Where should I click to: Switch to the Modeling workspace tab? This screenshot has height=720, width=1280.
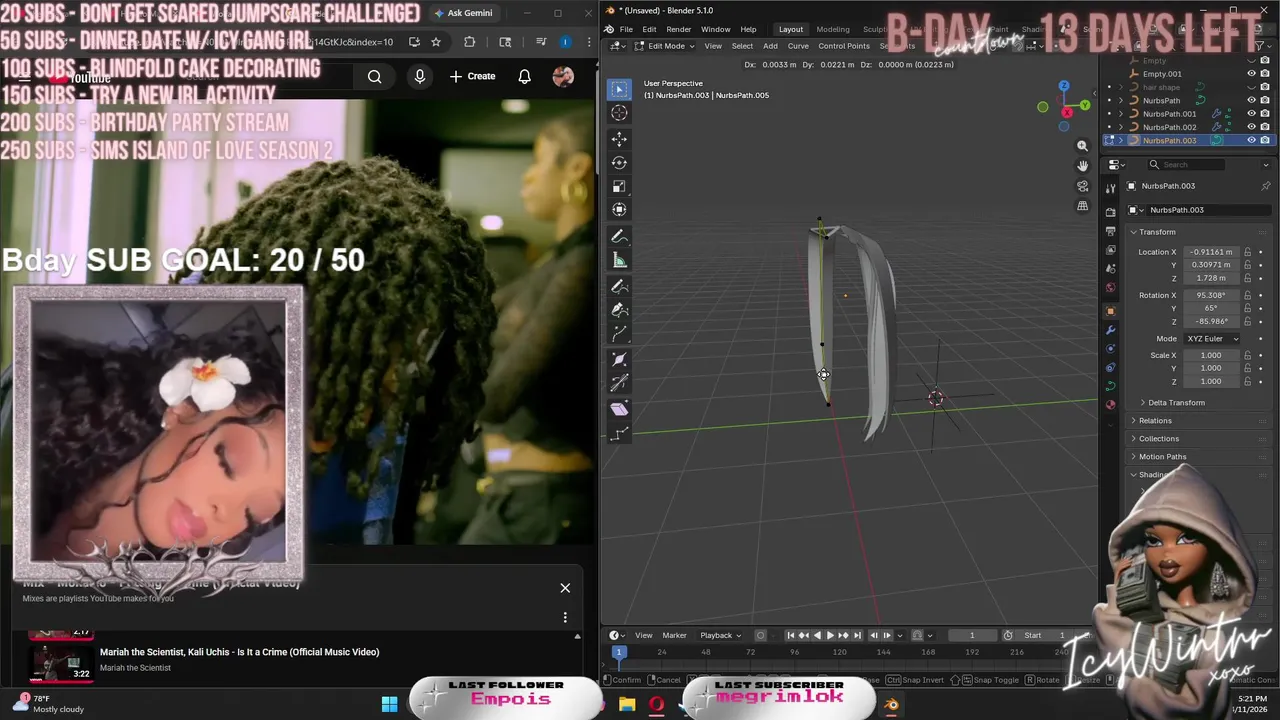pos(832,29)
